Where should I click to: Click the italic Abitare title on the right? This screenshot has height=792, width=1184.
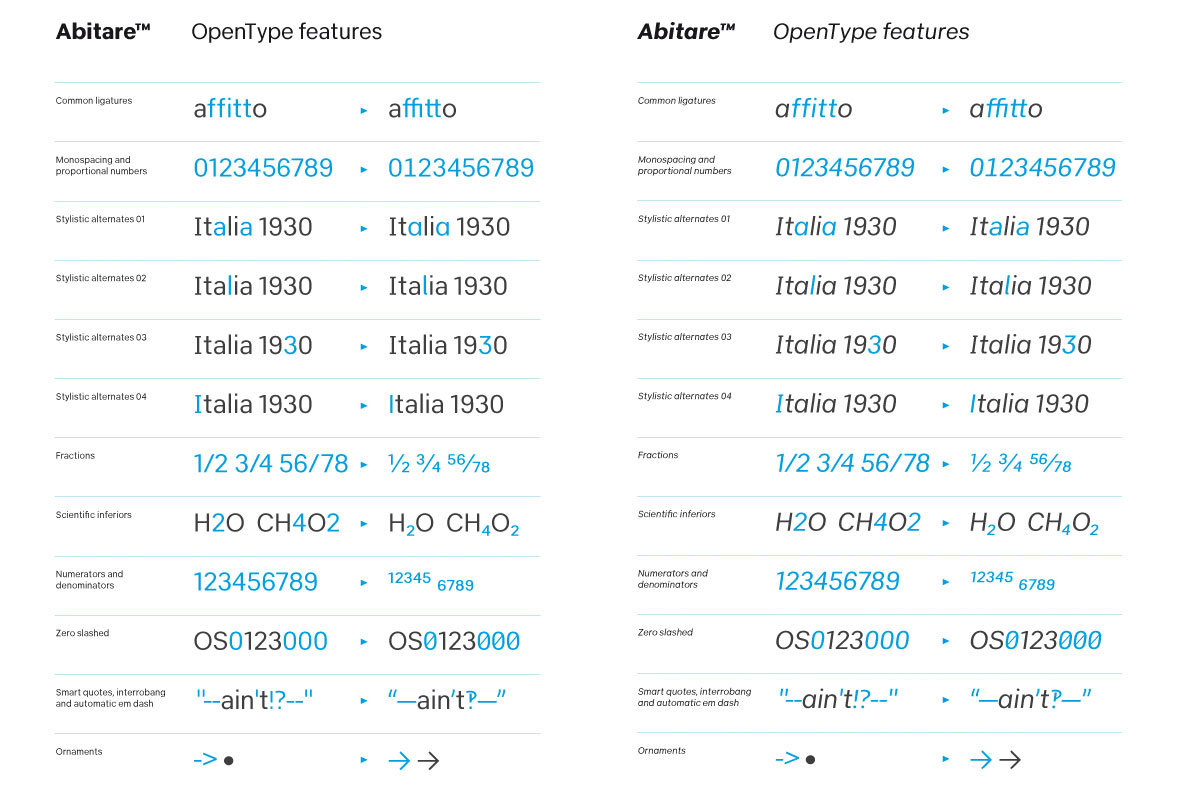pyautogui.click(x=686, y=32)
